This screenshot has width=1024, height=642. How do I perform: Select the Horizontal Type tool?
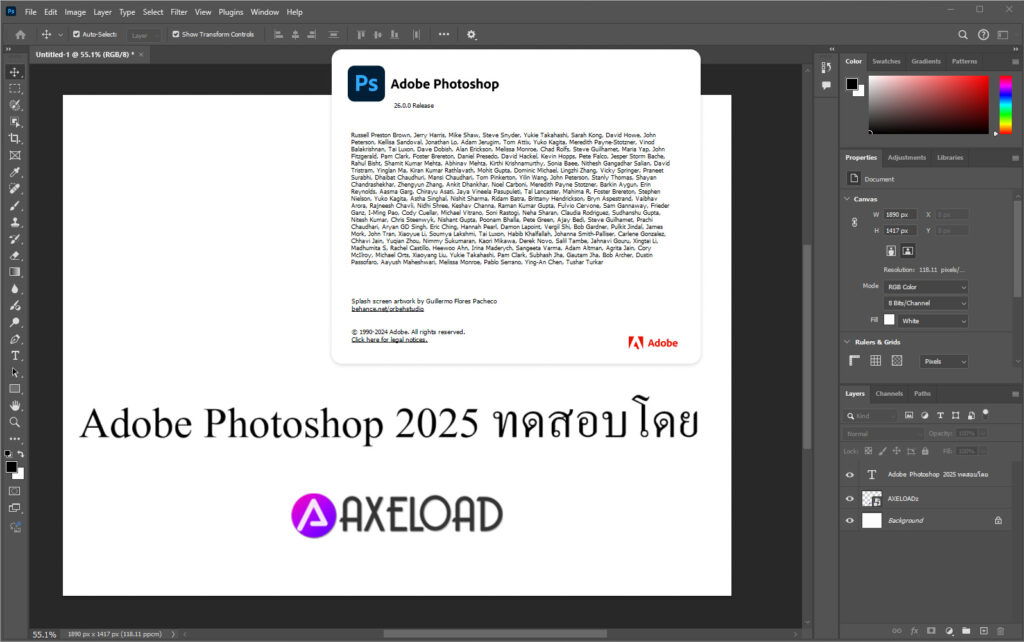point(14,356)
